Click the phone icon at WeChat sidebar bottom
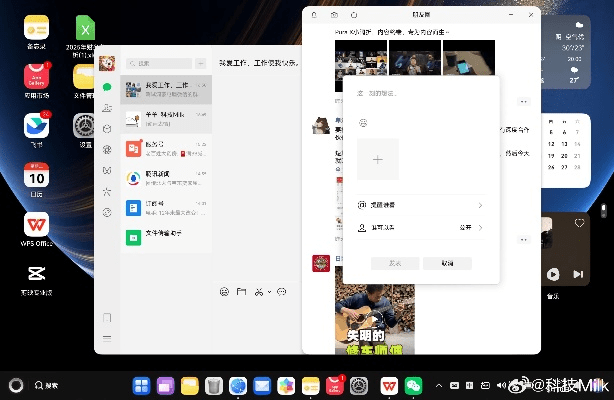 click(107, 317)
